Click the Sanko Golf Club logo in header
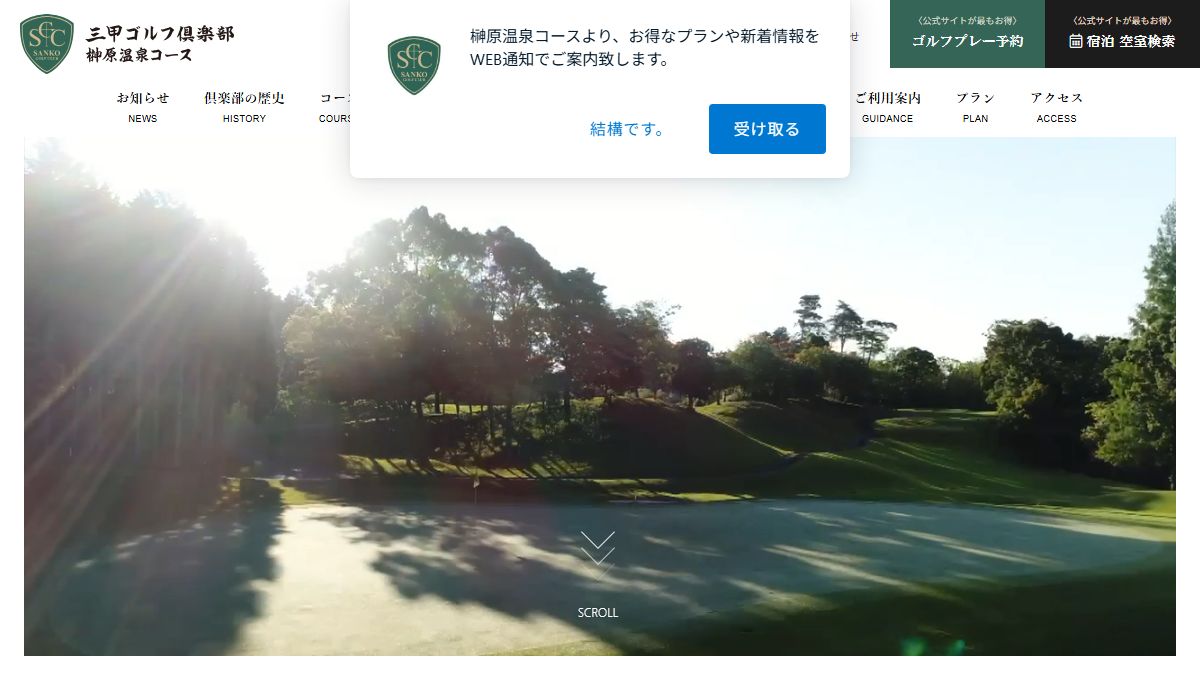Image resolution: width=1200 pixels, height=675 pixels. (x=47, y=44)
